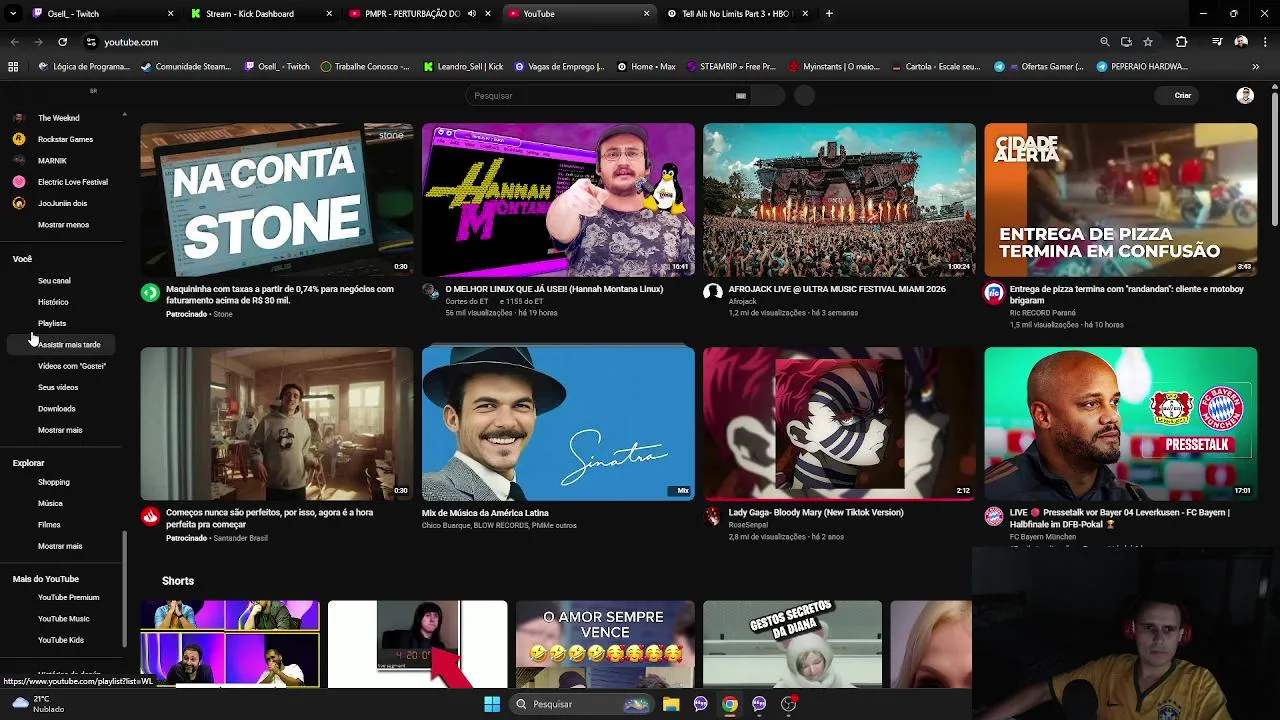Collapse subscriptions with Mostrar menos

[63, 225]
